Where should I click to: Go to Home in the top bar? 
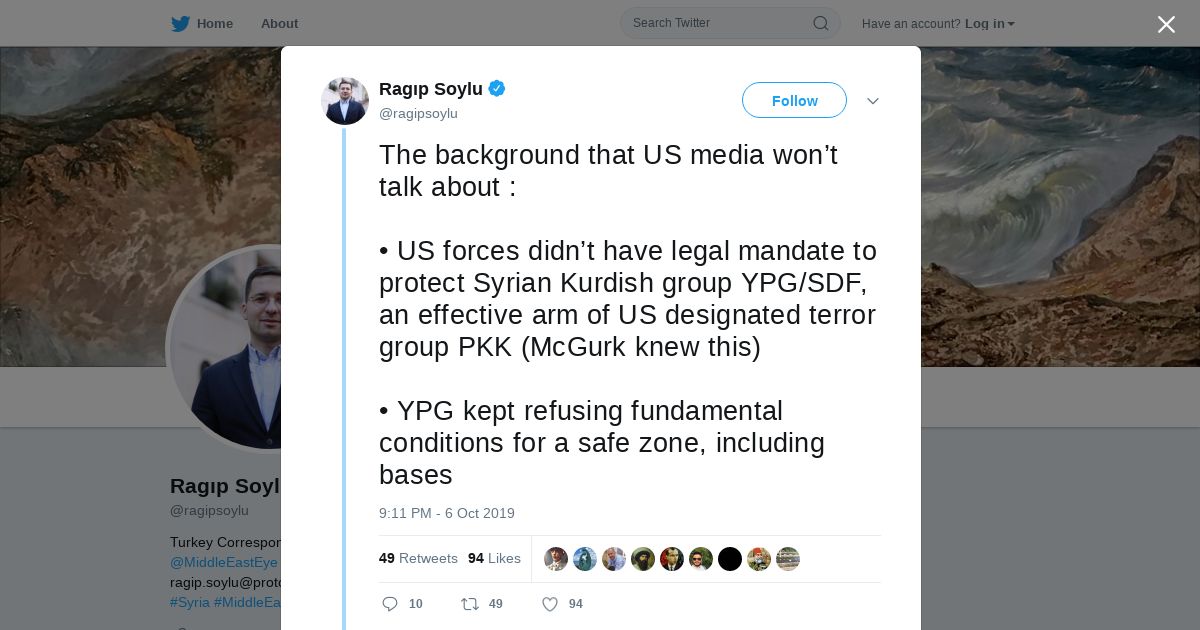pyautogui.click(x=215, y=24)
